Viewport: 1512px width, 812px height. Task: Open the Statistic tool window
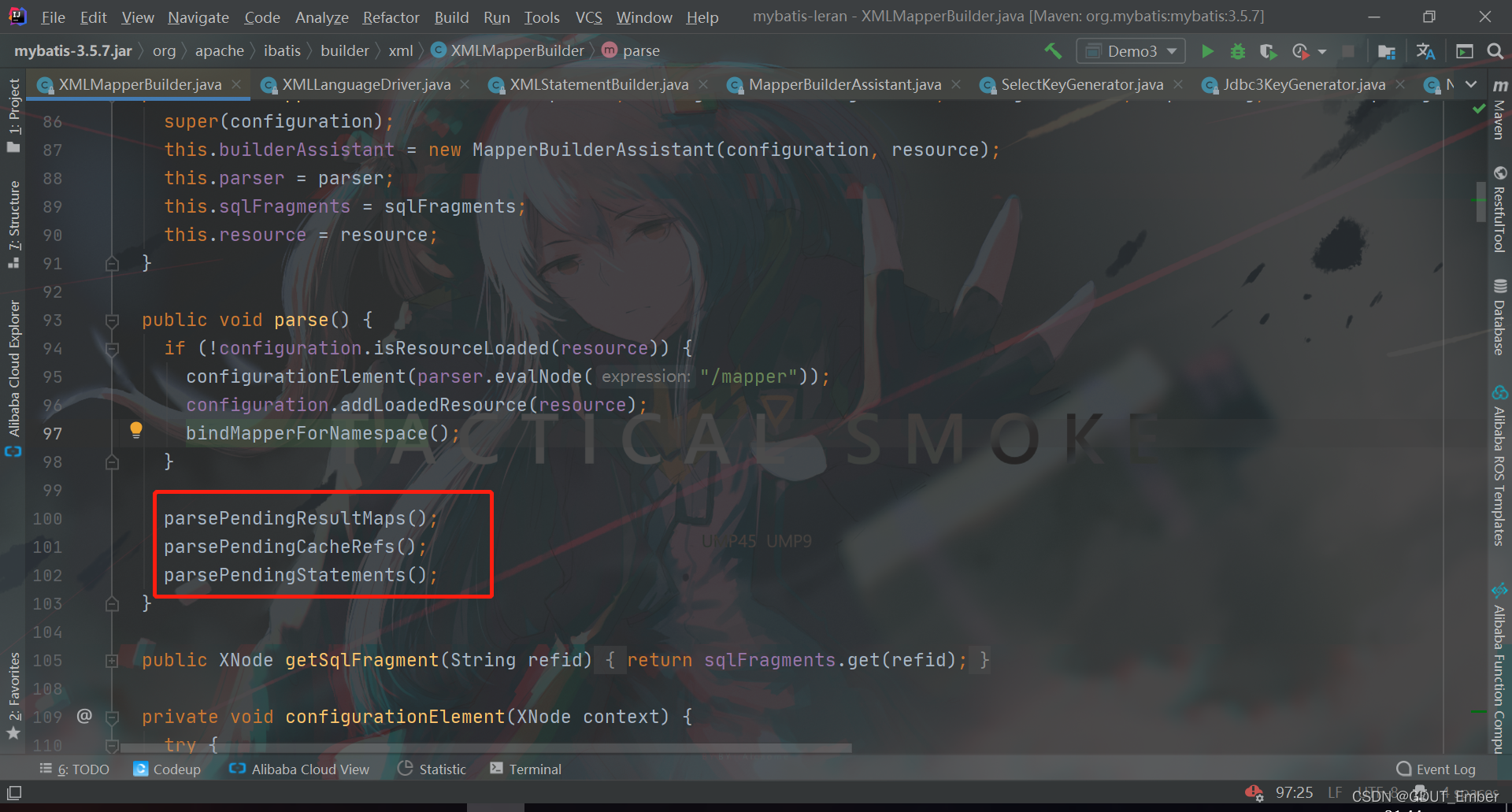[x=432, y=769]
